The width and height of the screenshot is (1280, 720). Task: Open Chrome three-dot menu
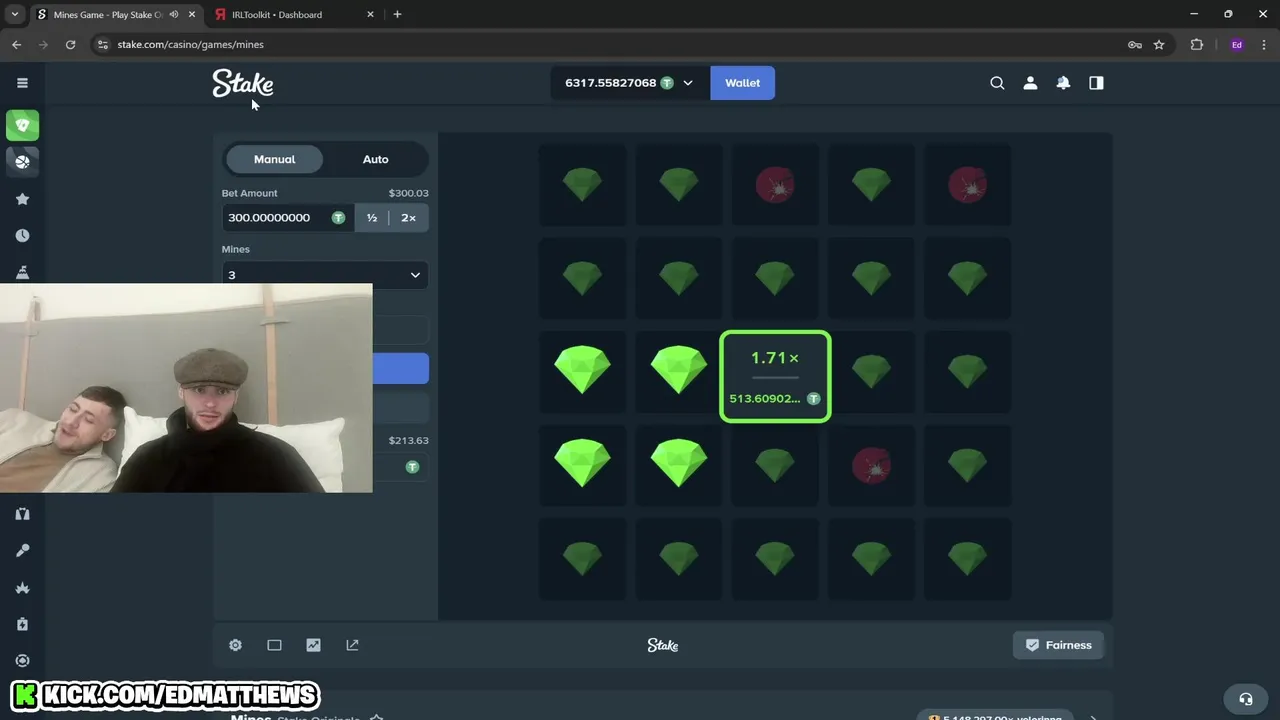point(1263,45)
